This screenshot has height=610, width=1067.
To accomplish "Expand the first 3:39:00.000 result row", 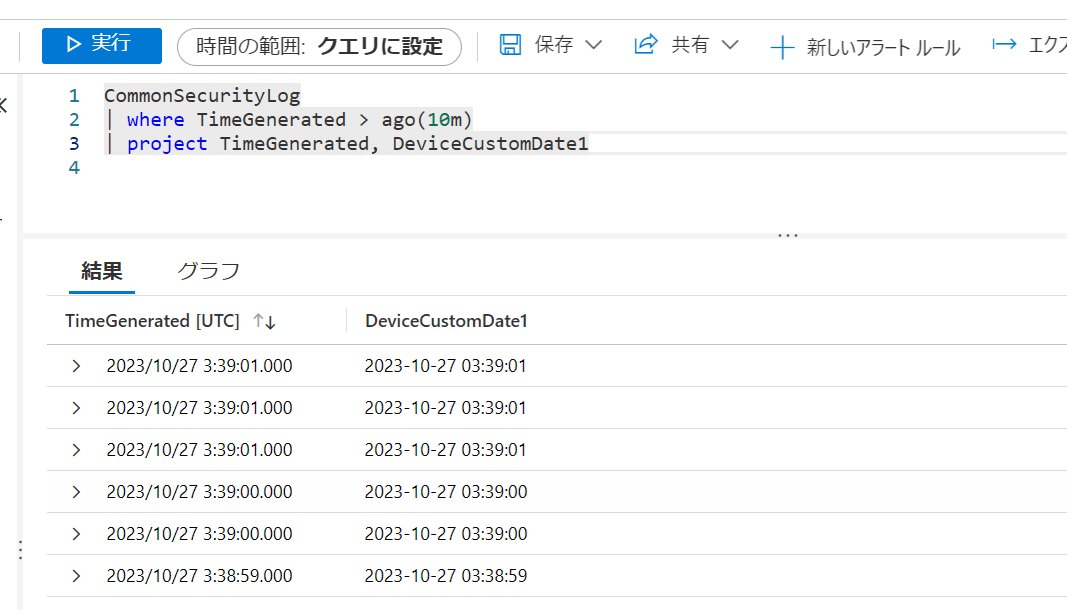I will pyautogui.click(x=76, y=492).
